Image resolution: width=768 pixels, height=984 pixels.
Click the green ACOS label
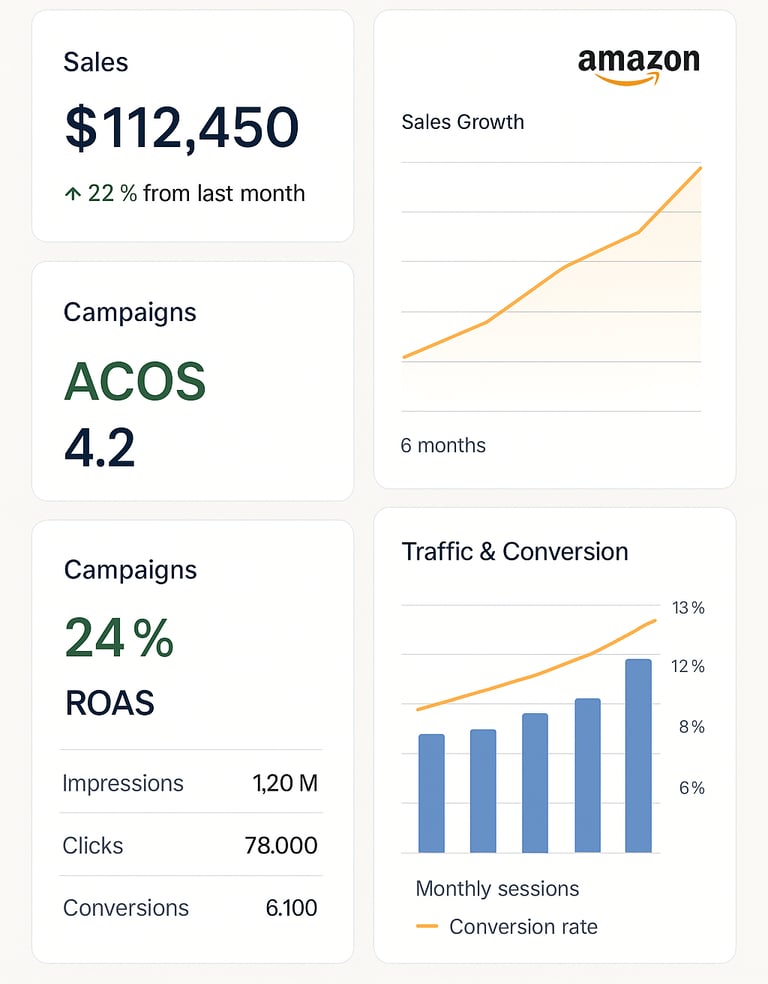(135, 382)
